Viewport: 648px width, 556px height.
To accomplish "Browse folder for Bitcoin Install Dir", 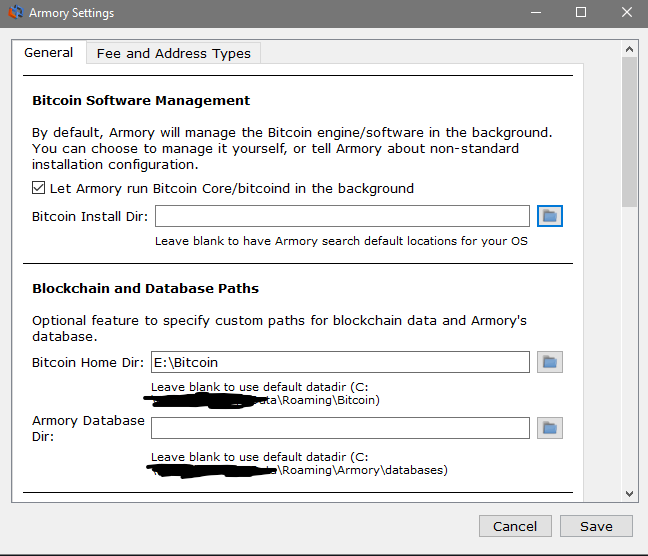I will (550, 216).
